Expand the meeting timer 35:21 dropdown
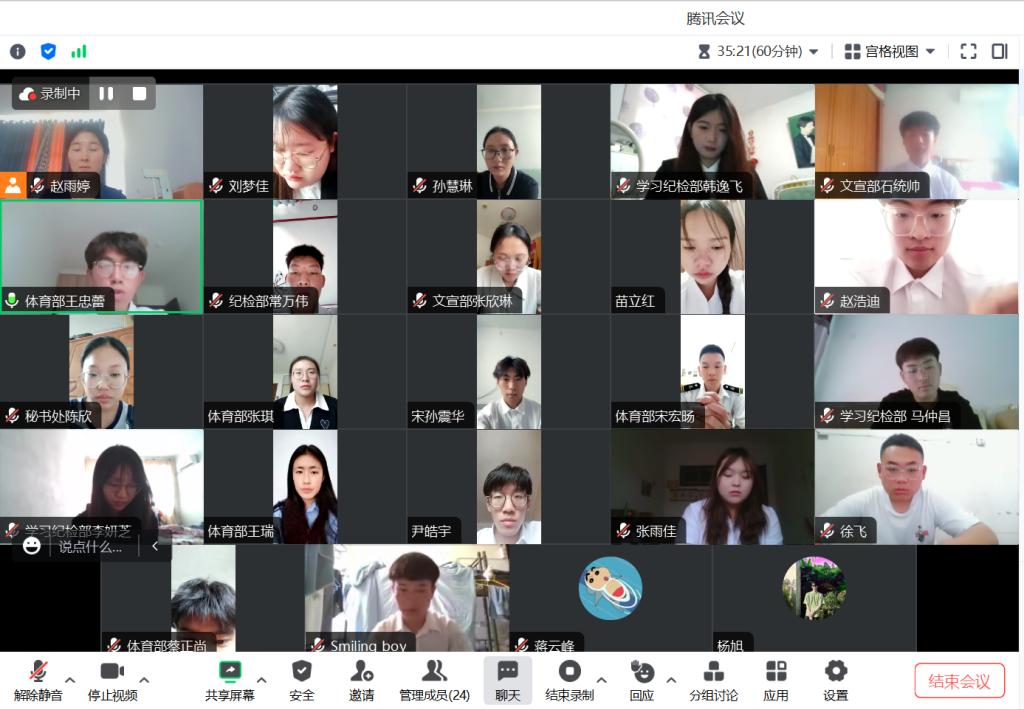The width and height of the screenshot is (1024, 710). coord(813,52)
